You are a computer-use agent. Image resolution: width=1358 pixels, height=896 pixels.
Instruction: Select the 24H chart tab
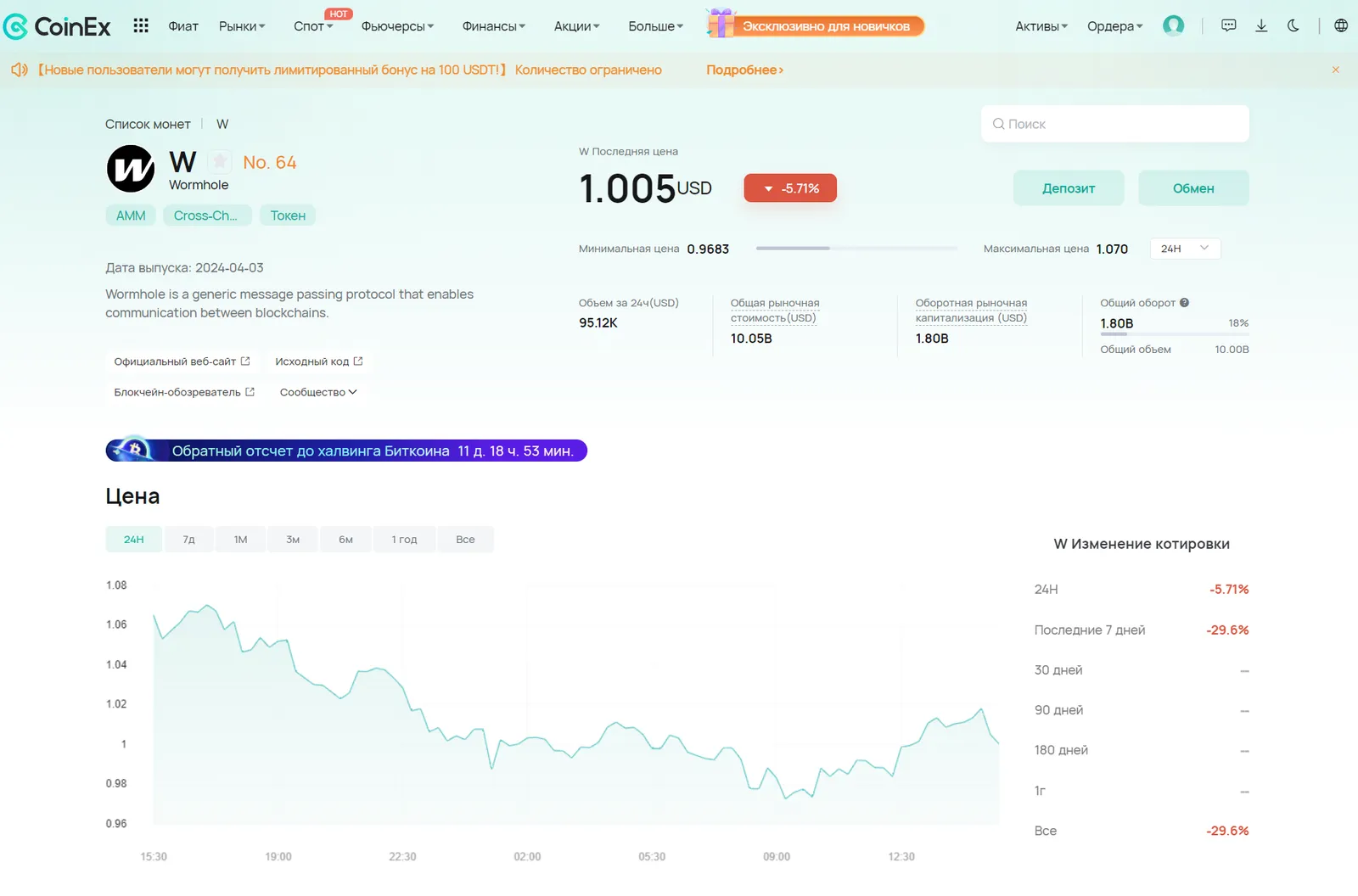pos(133,539)
